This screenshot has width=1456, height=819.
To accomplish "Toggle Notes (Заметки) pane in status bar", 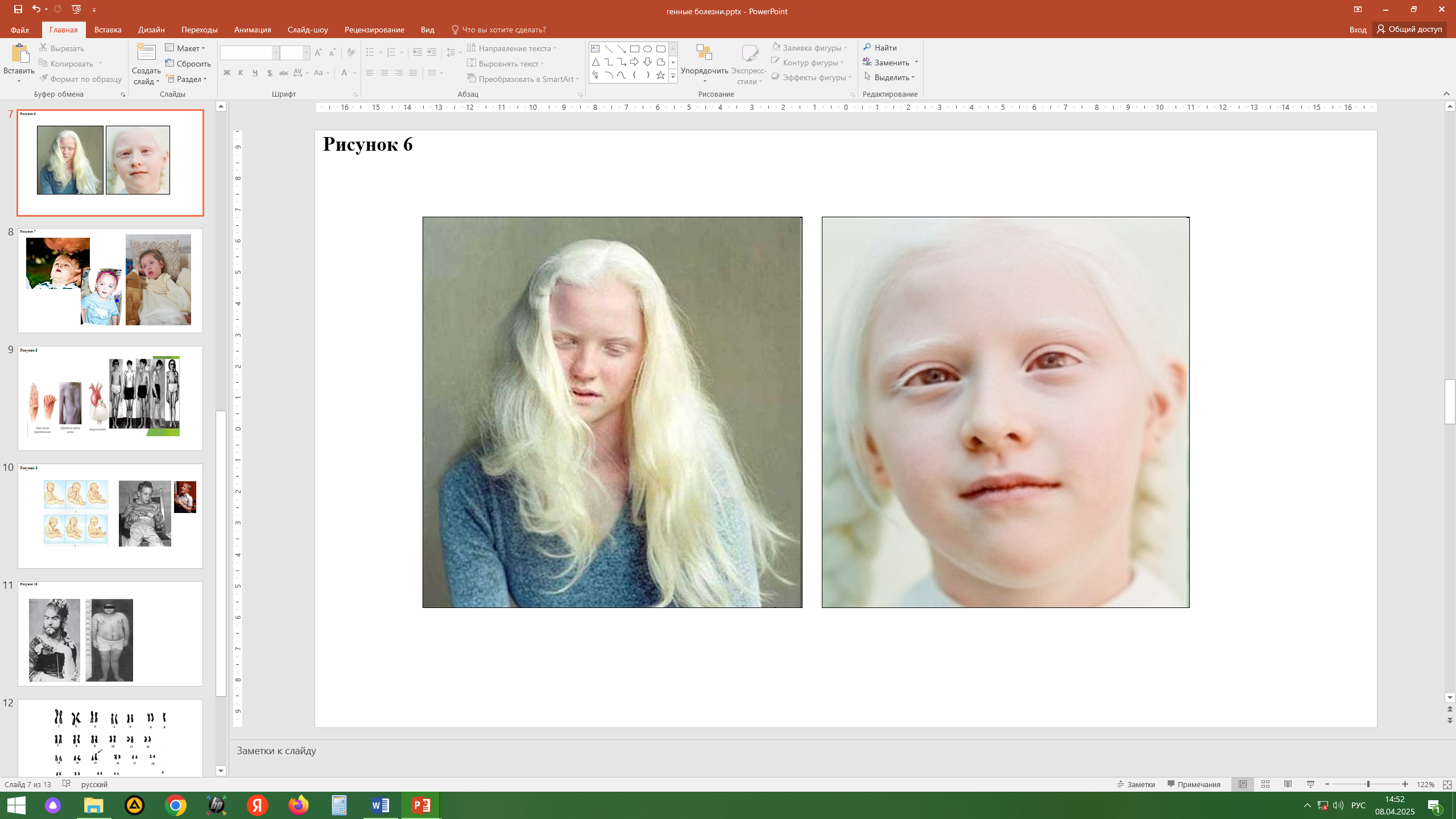I will point(1136,784).
